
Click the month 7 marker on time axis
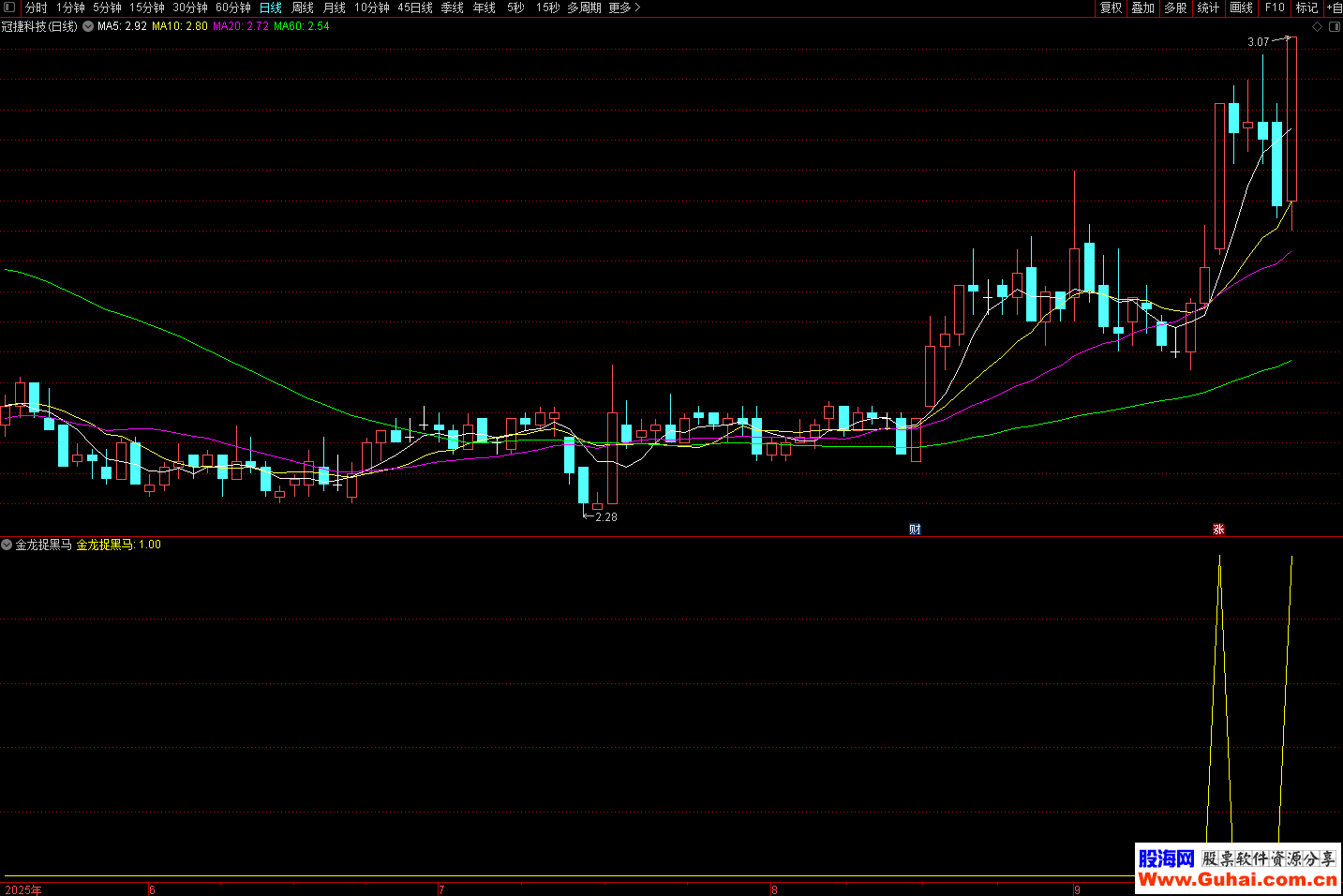click(441, 889)
